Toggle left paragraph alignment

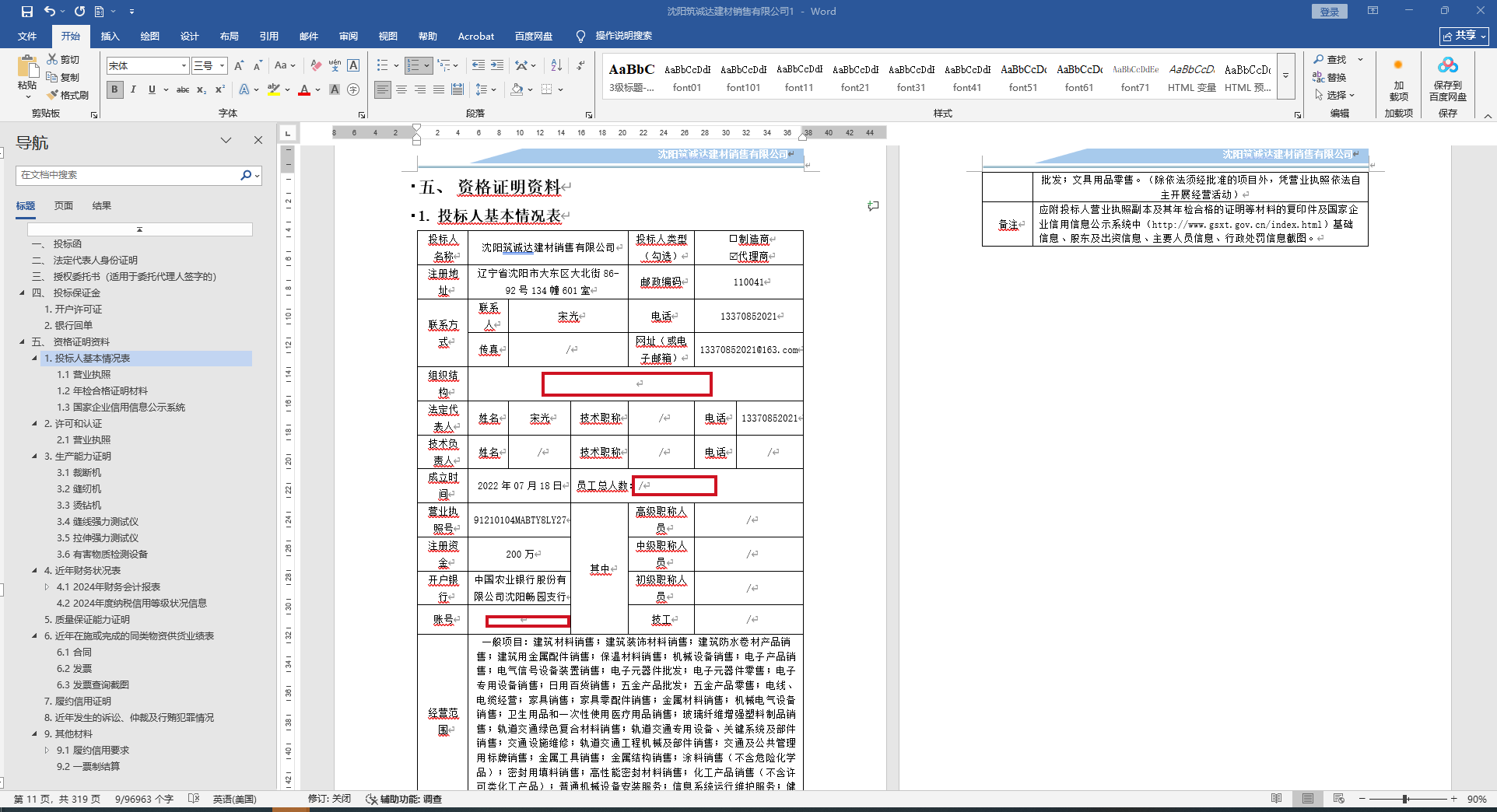[383, 89]
